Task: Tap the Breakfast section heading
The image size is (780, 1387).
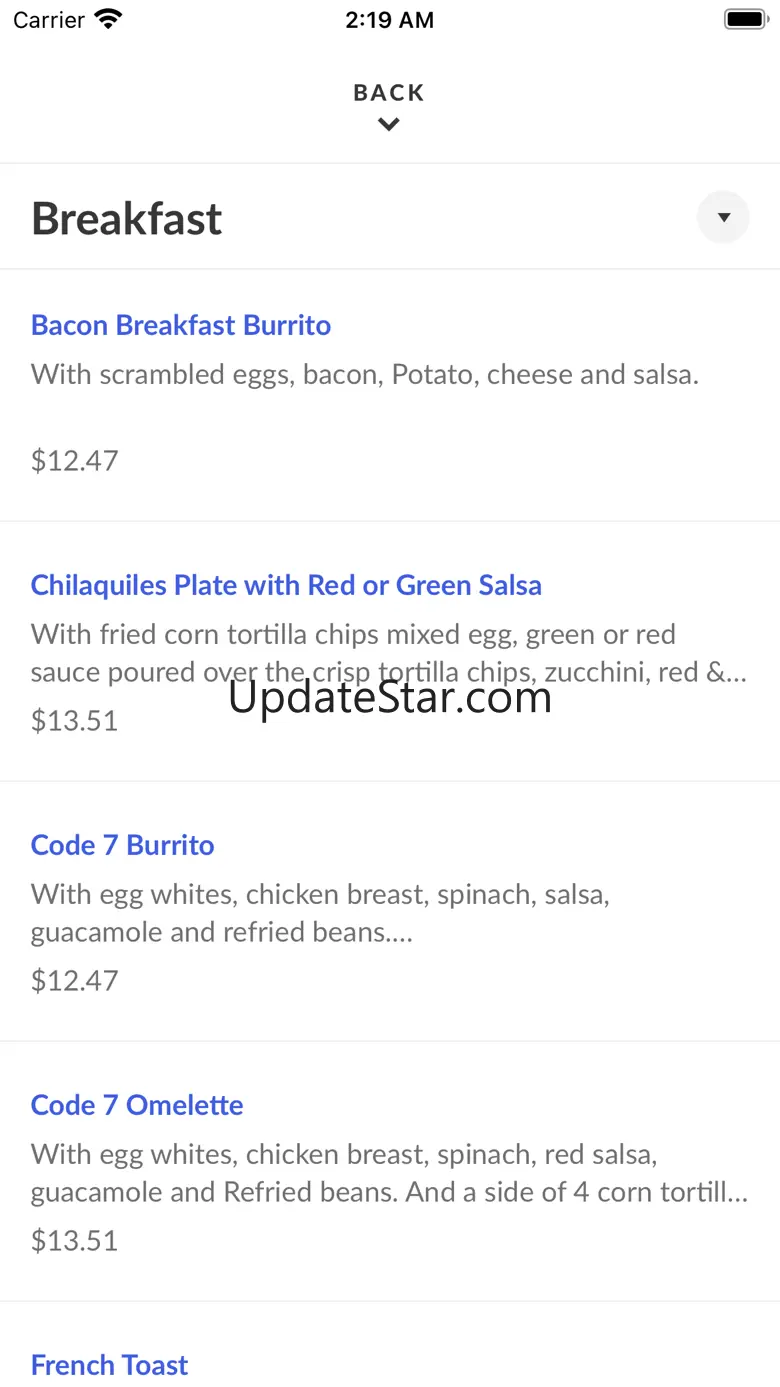Action: pos(127,219)
